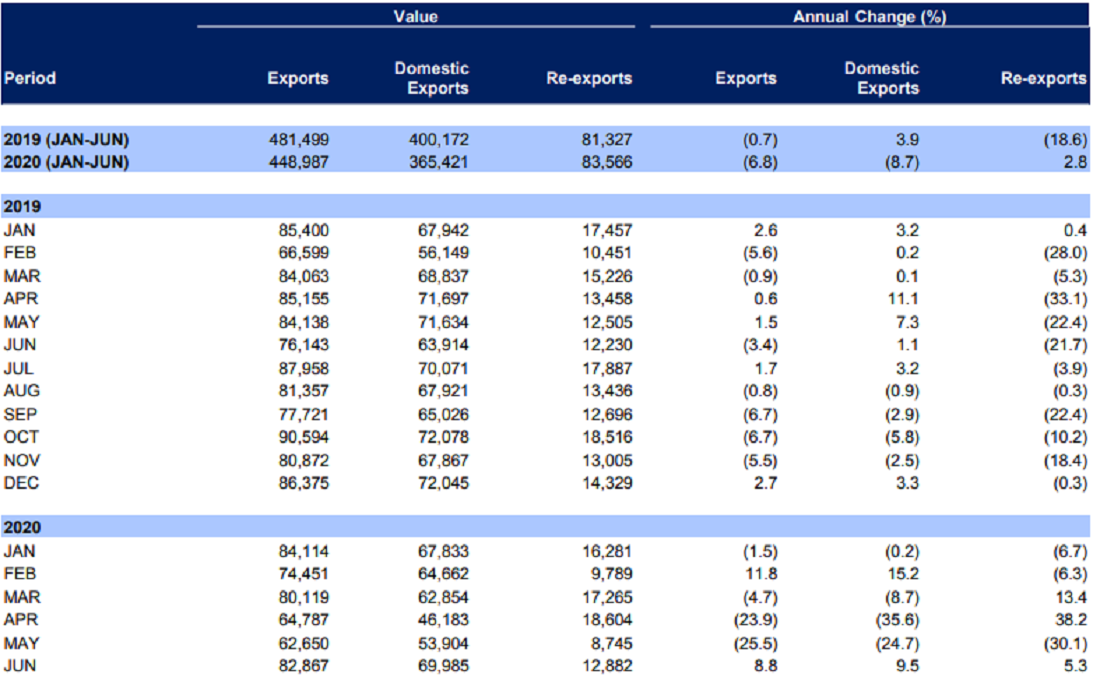
Task: Click the Annual Change (%) header
Action: [869, 16]
